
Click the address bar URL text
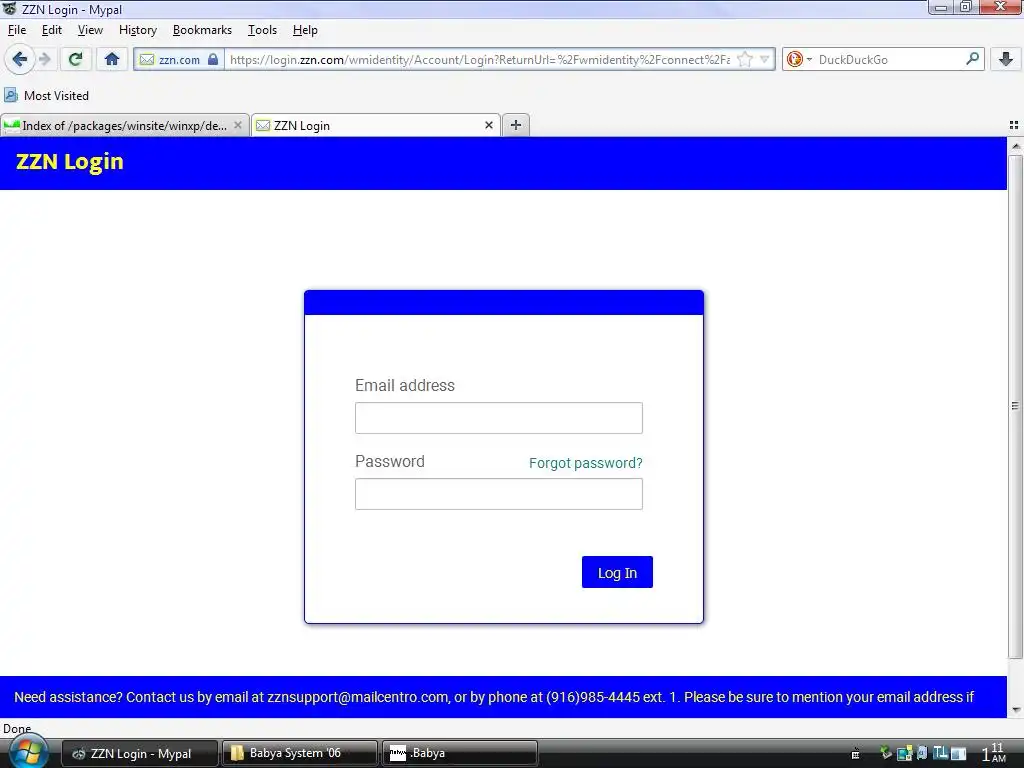click(480, 59)
